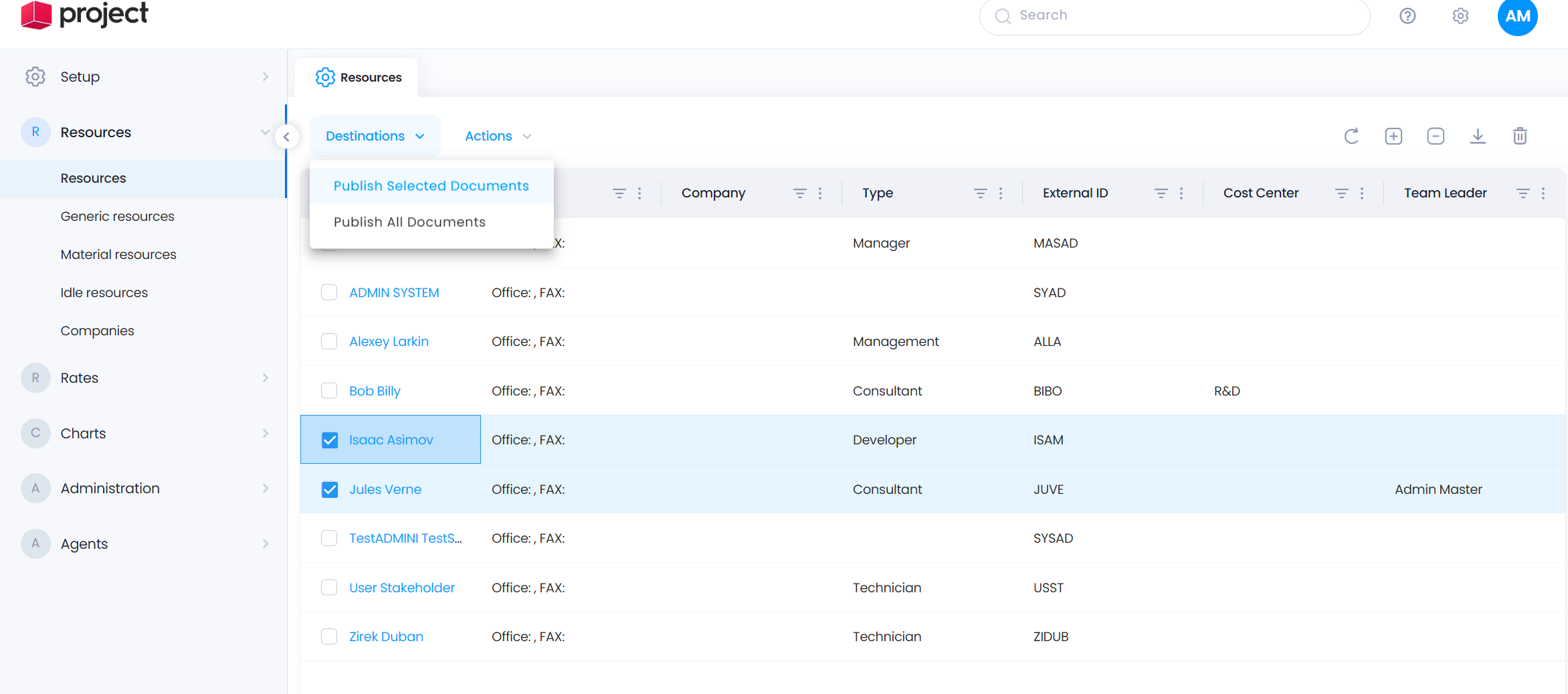
Task: Open the Bob Billy resource link
Action: (375, 391)
